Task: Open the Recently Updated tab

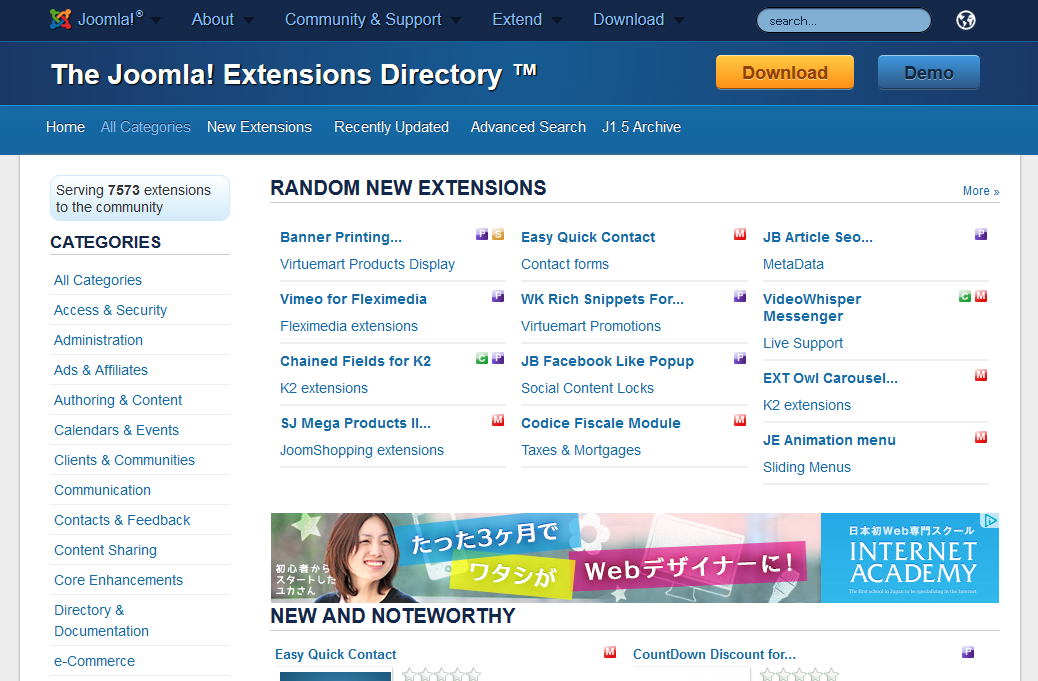Action: pos(391,127)
